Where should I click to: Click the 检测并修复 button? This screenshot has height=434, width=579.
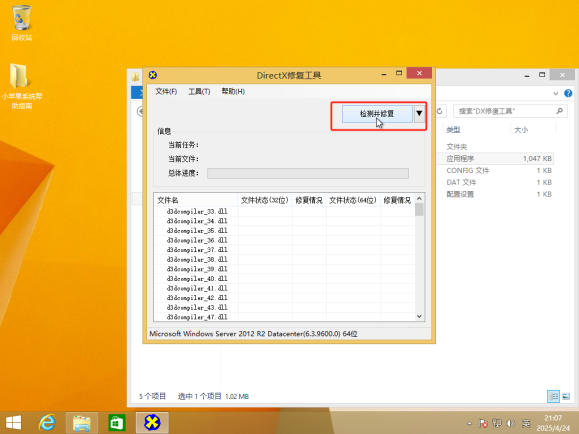[x=377, y=114]
